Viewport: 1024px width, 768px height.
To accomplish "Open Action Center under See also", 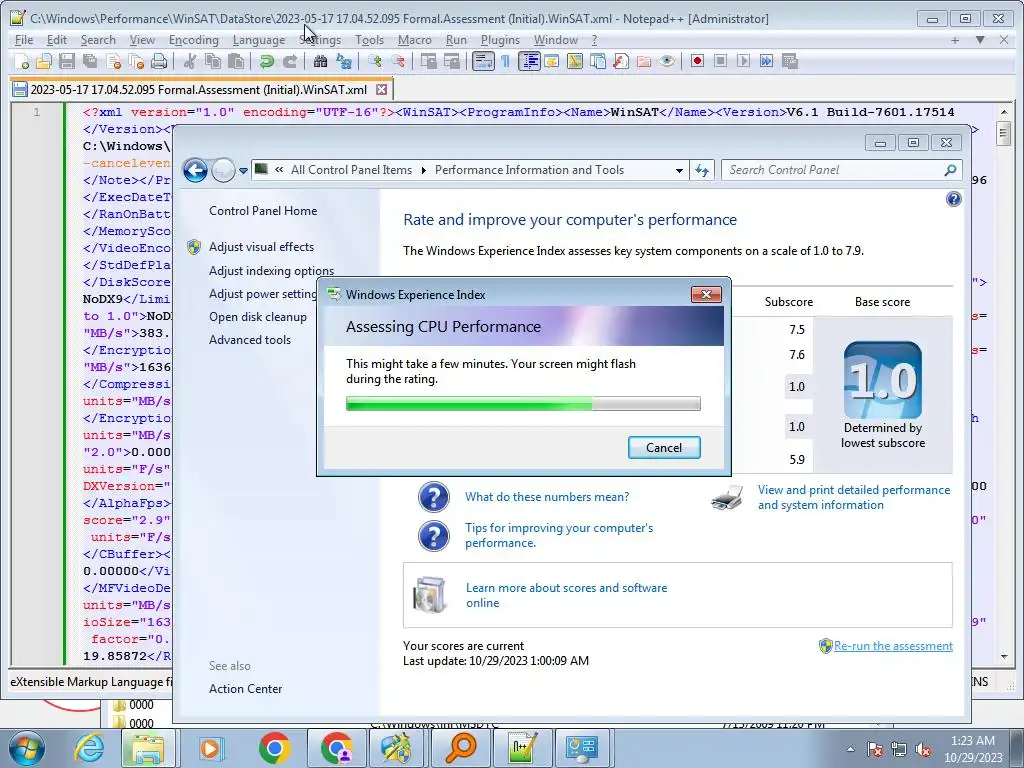I will pyautogui.click(x=246, y=688).
